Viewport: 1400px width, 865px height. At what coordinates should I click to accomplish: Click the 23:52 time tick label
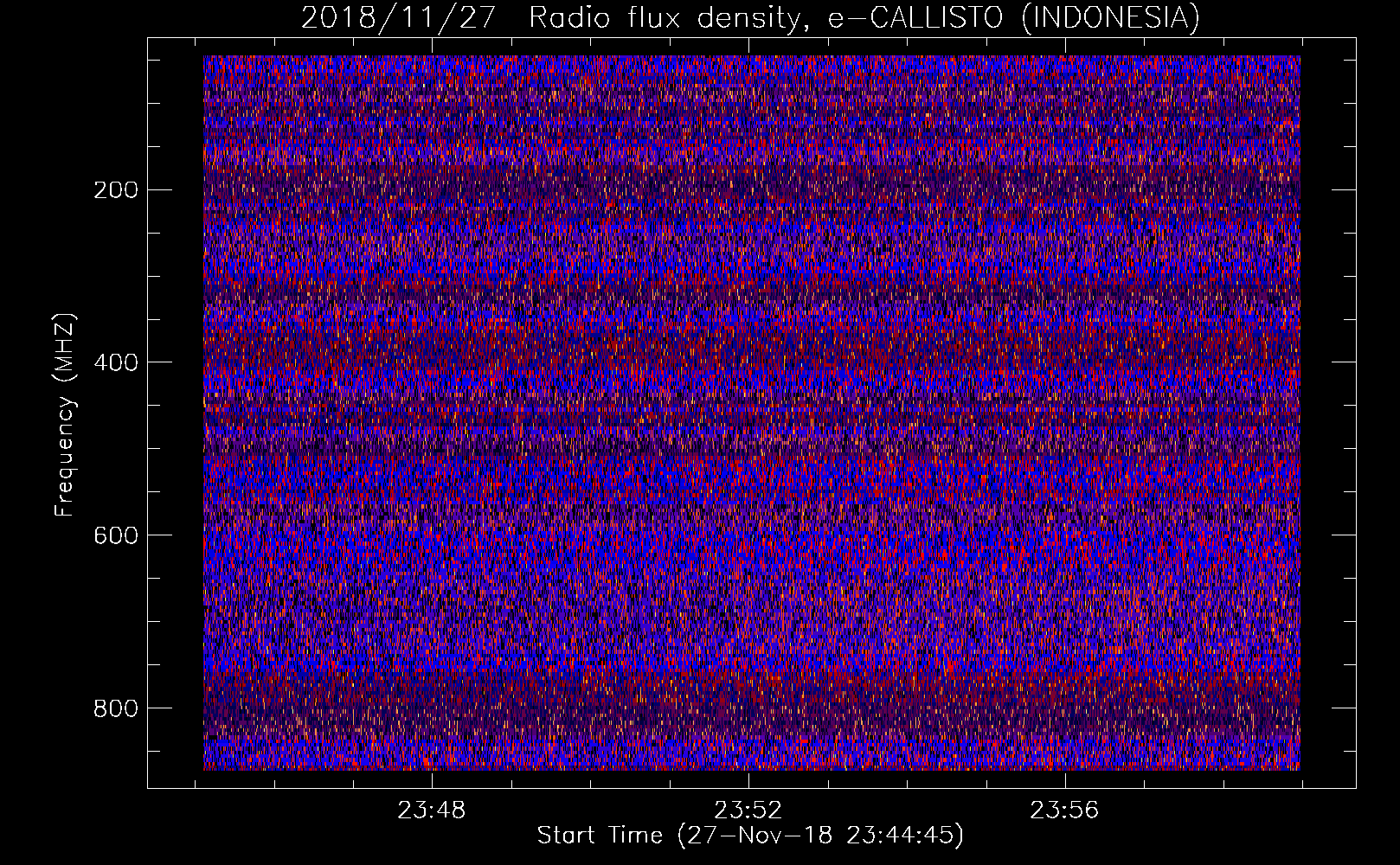[748, 811]
